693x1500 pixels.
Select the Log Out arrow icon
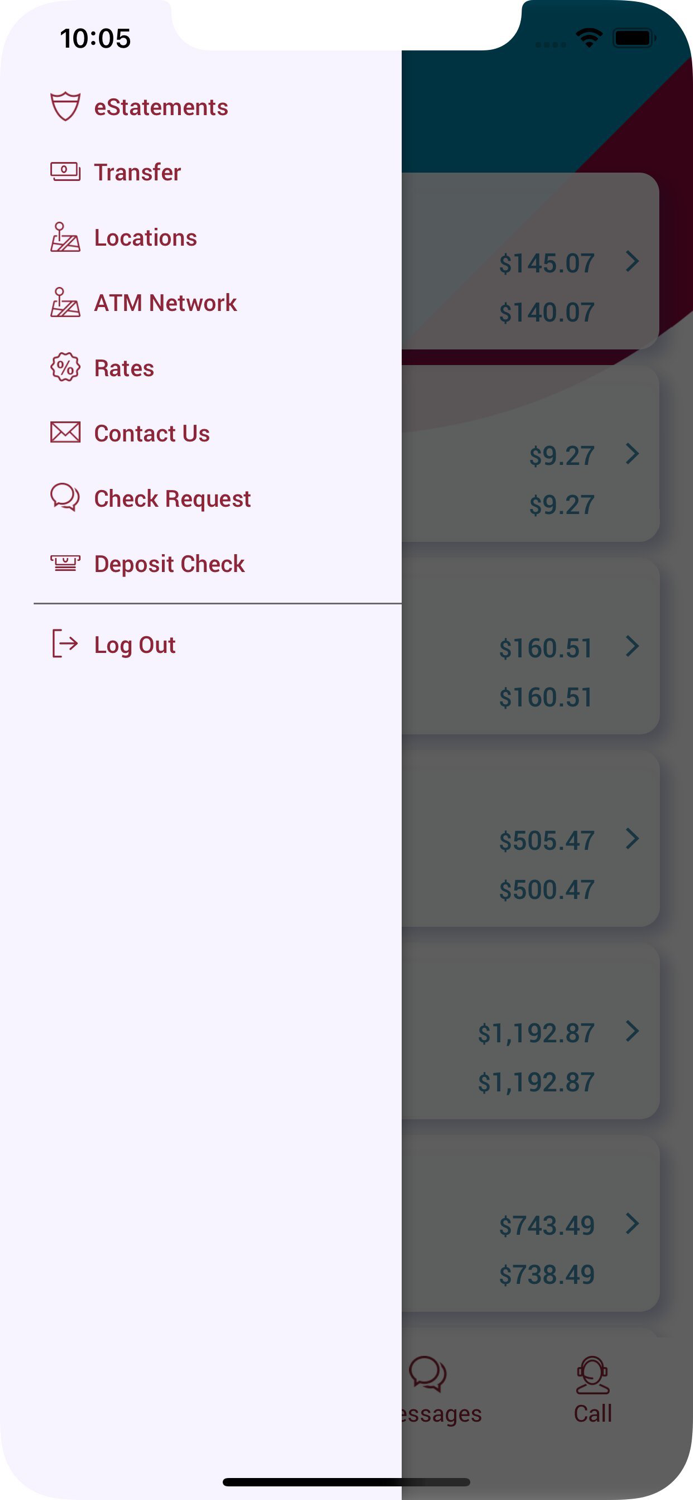pyautogui.click(x=64, y=644)
